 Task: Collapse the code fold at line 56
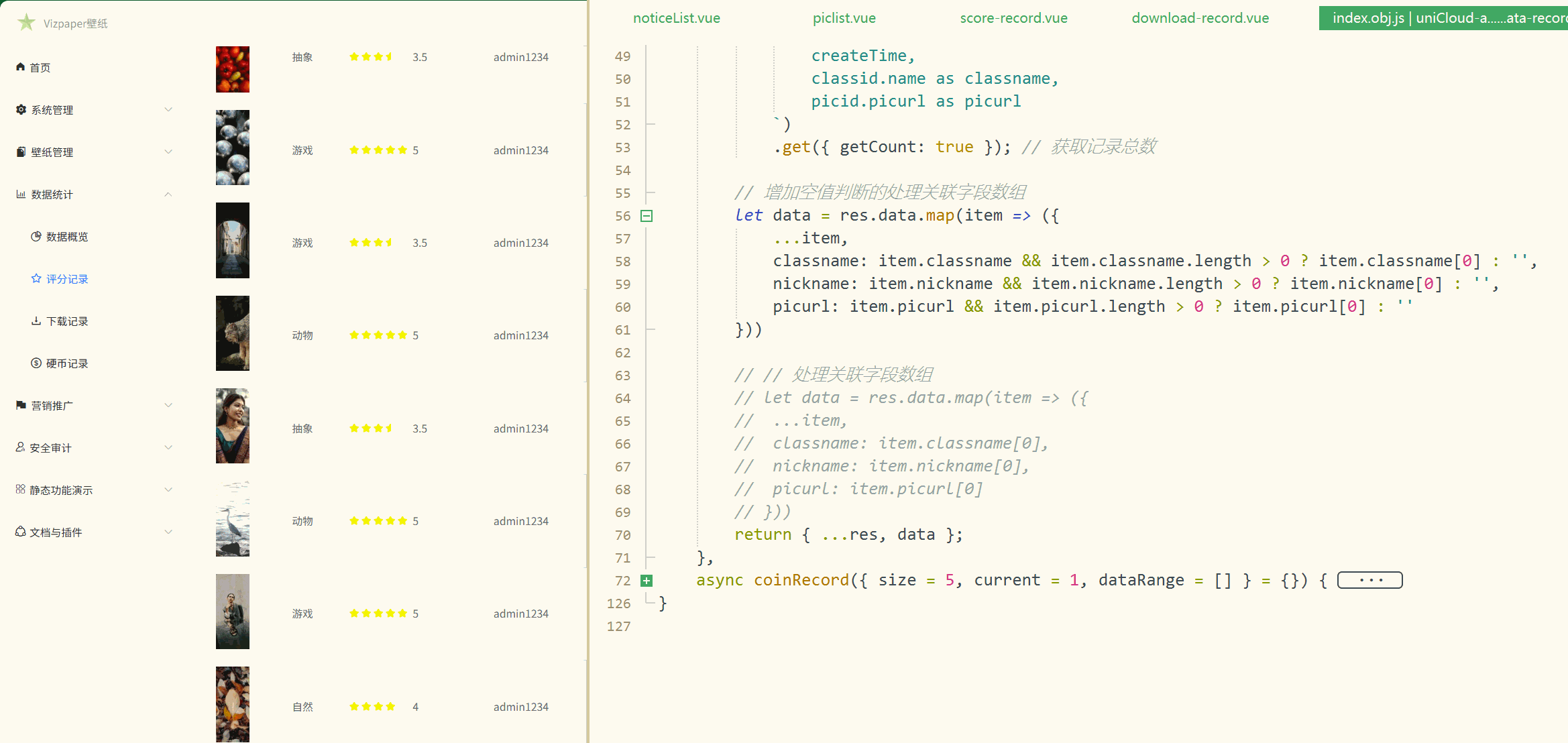click(x=647, y=216)
